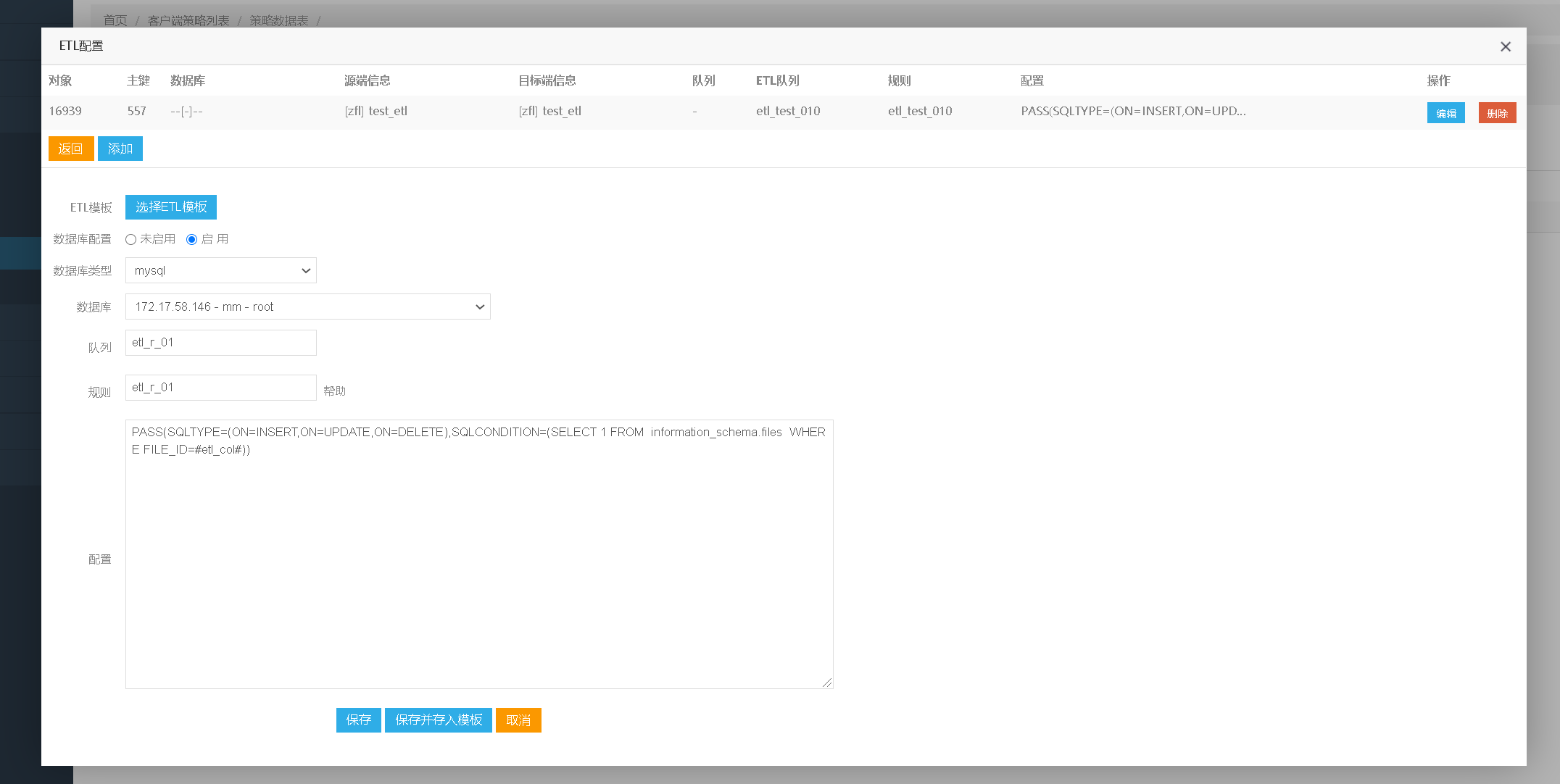Click the 保存 button
This screenshot has height=784, width=1560.
pos(358,720)
